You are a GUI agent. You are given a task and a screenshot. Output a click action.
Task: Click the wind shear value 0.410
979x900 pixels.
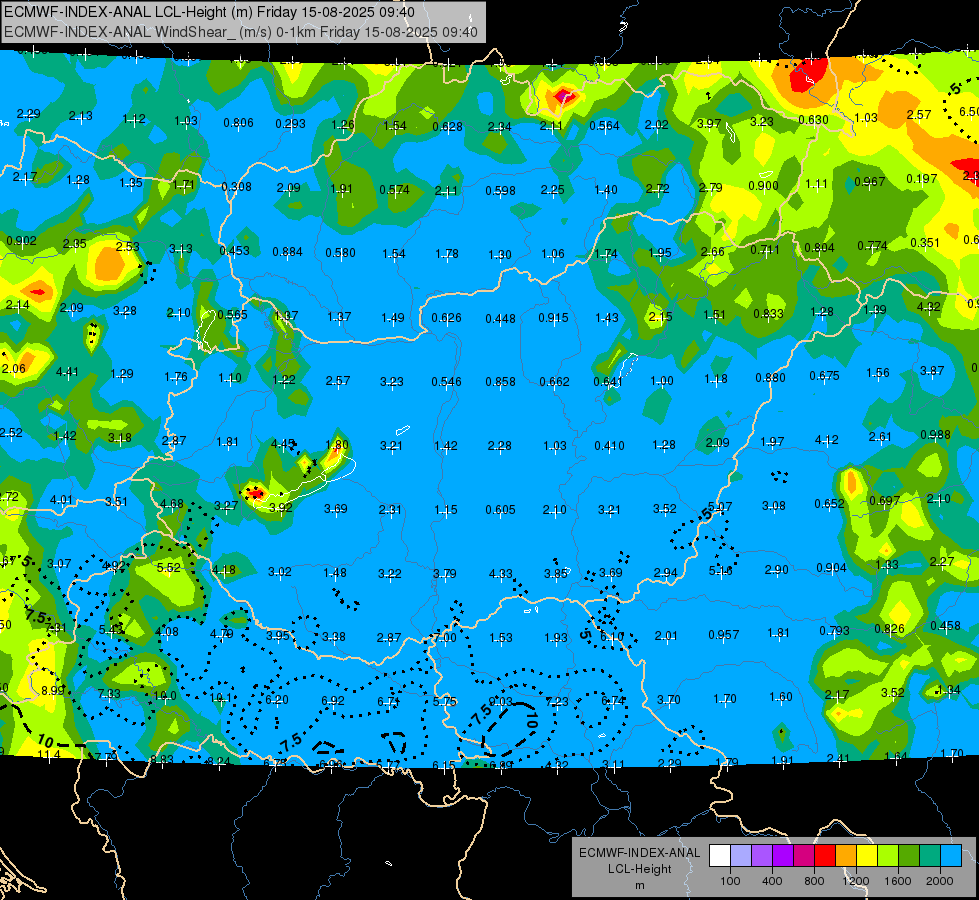609,446
